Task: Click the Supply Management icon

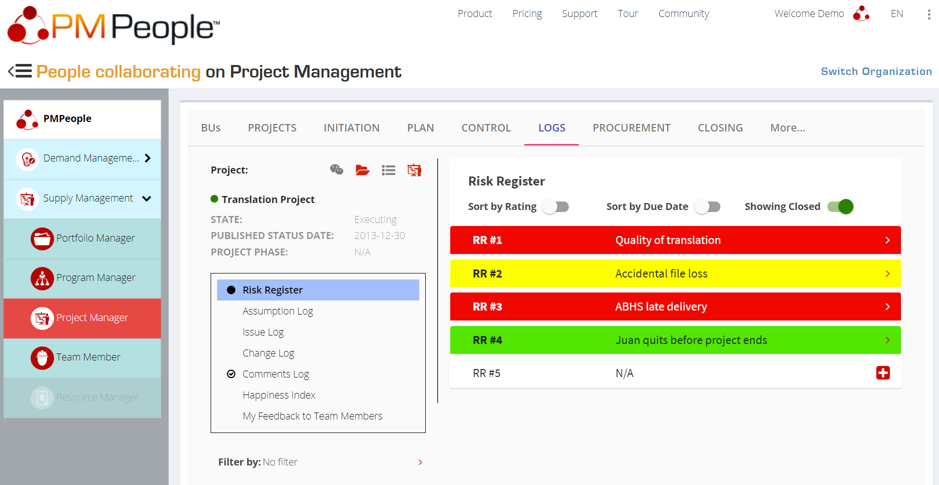Action: [27, 199]
